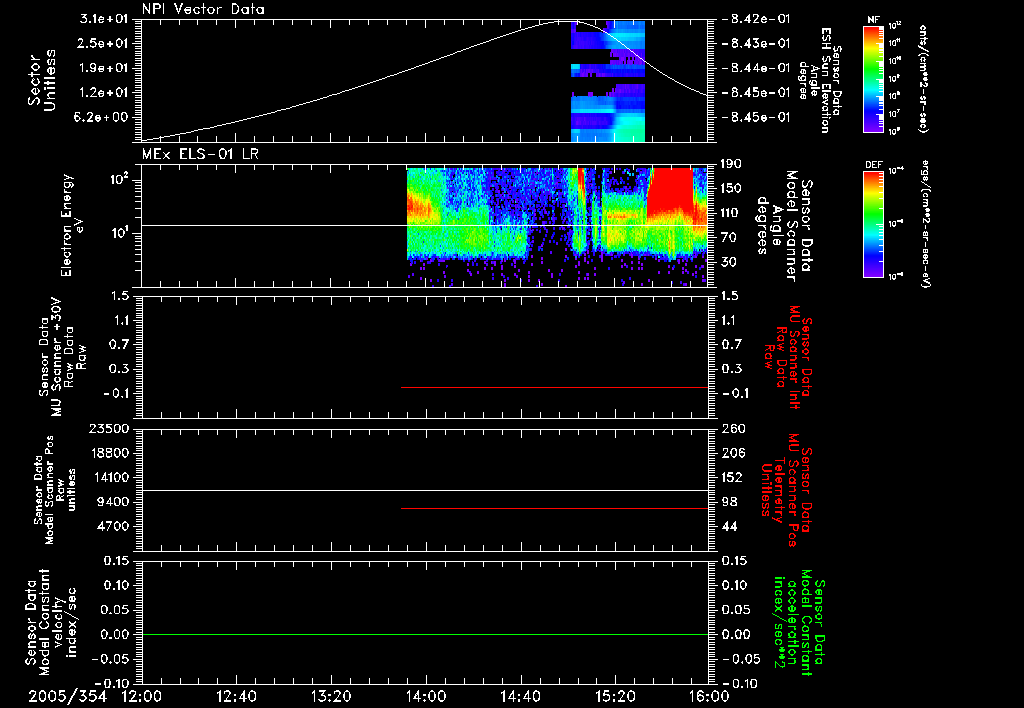
Task: Select the "Sector Unitless" axis title
Action: pos(42,80)
